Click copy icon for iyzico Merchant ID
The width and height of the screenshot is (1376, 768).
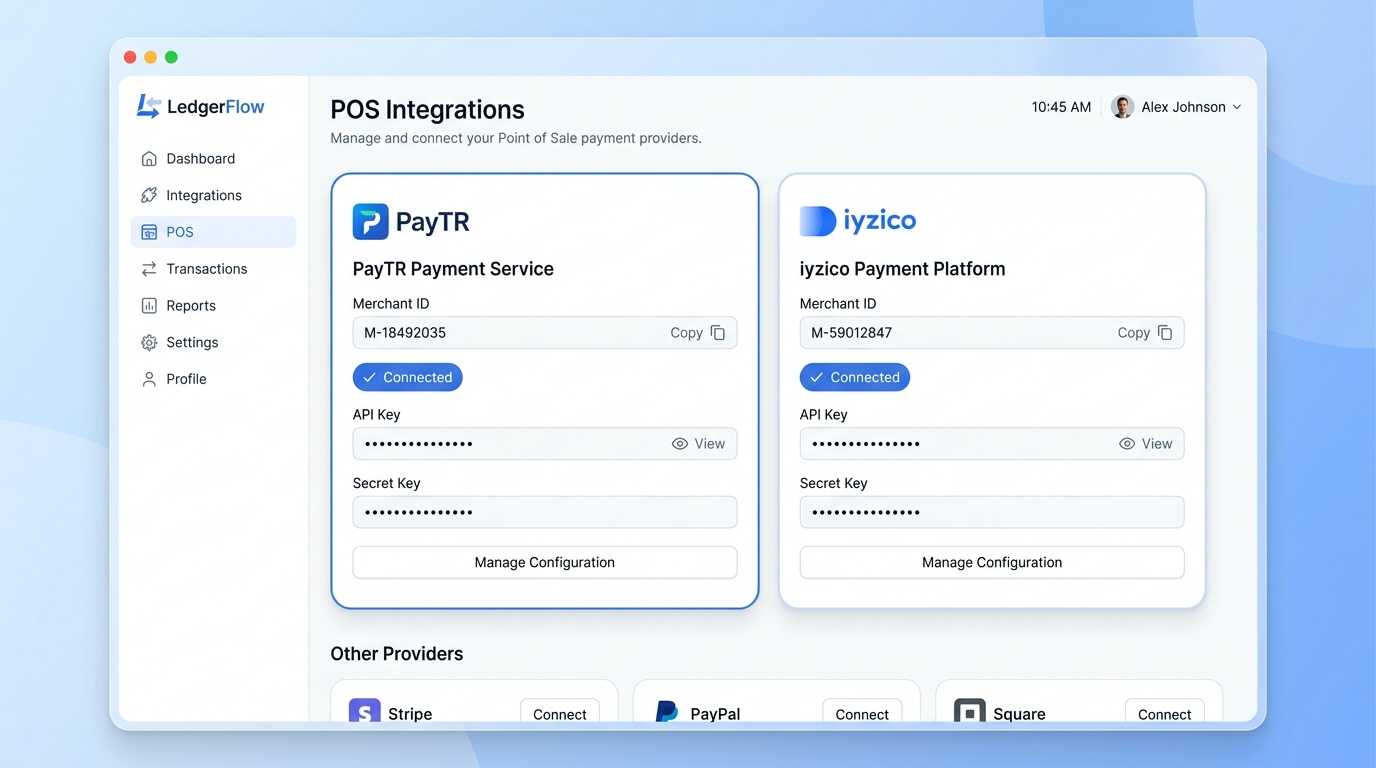[x=1165, y=333]
